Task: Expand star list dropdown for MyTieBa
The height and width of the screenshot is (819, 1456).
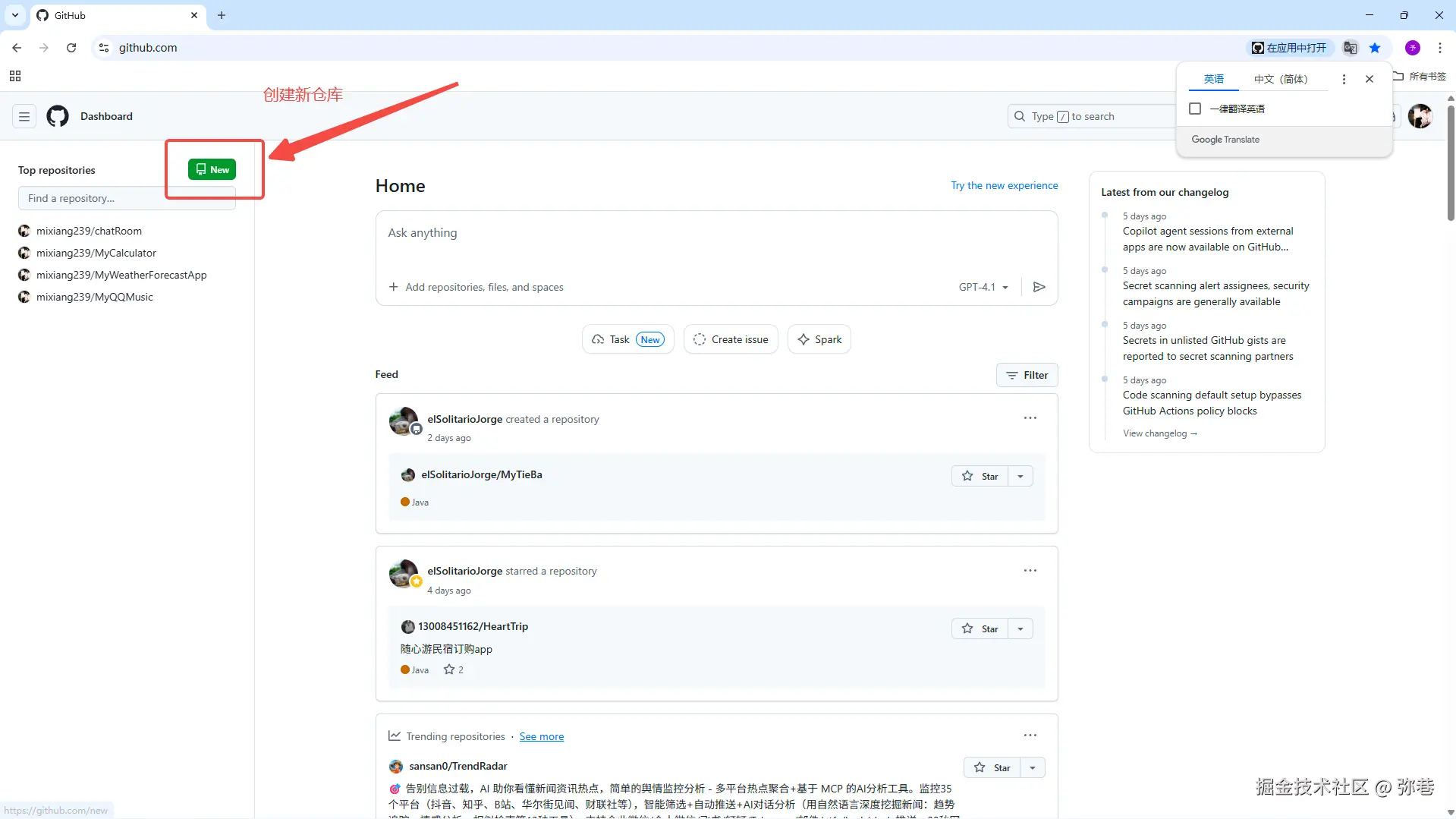Action: click(x=1020, y=476)
